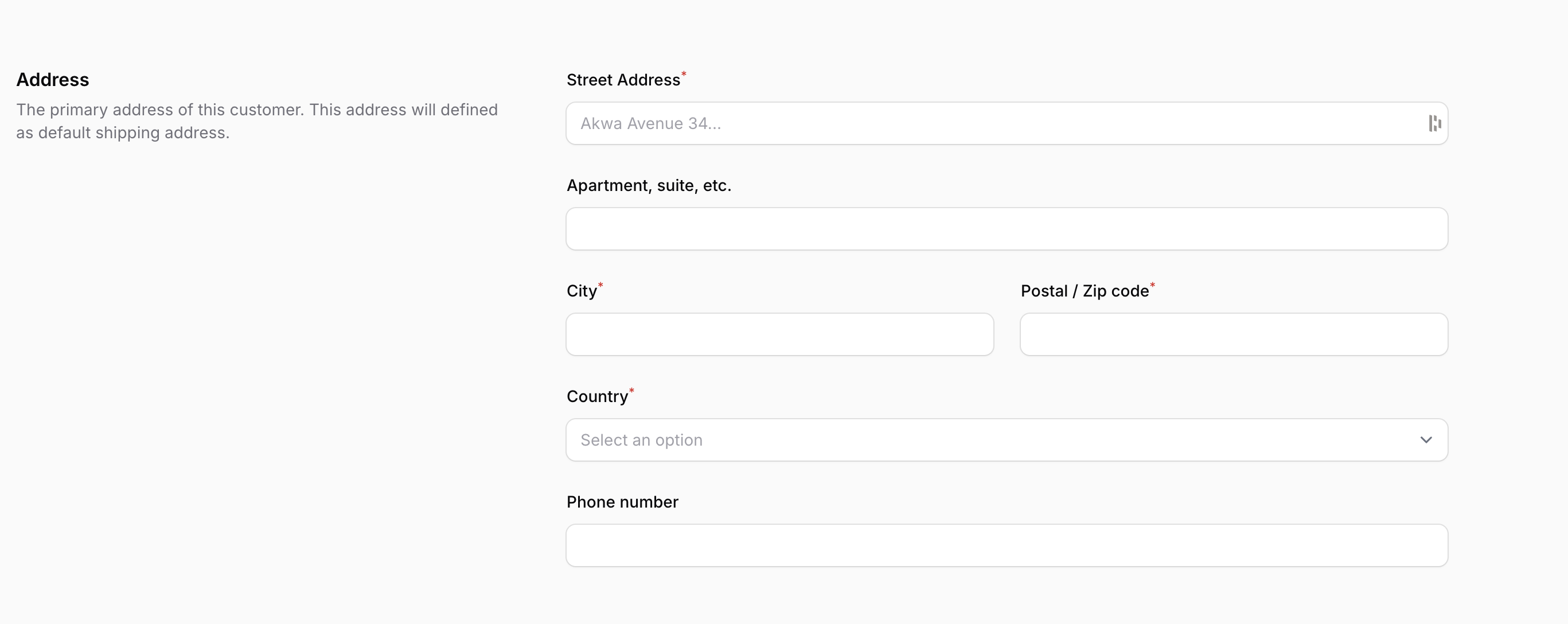The width and height of the screenshot is (1568, 624).
Task: Click the 'Phone number' label text
Action: click(622, 502)
